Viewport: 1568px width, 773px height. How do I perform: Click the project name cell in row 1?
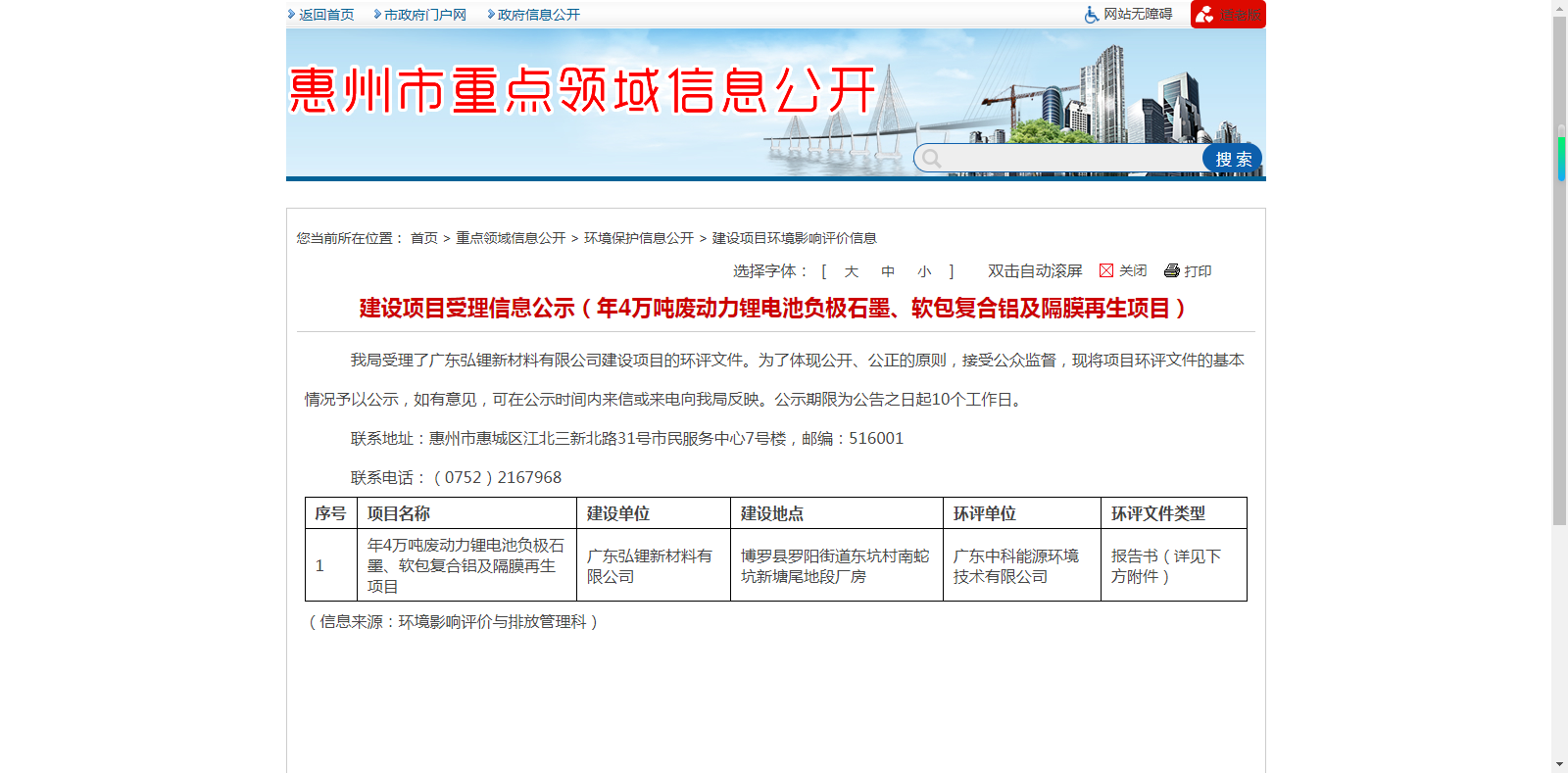click(x=466, y=565)
